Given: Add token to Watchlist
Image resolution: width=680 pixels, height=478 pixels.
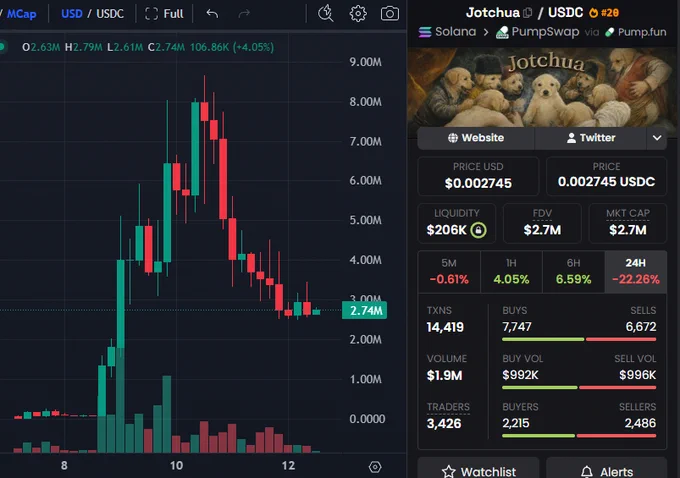Looking at the screenshot, I should [478, 468].
